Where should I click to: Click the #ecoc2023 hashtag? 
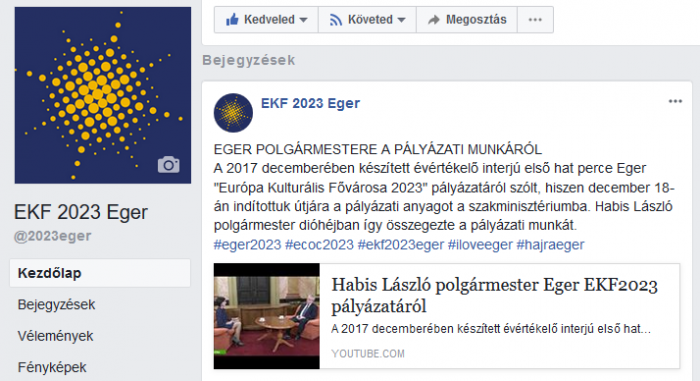tap(319, 245)
